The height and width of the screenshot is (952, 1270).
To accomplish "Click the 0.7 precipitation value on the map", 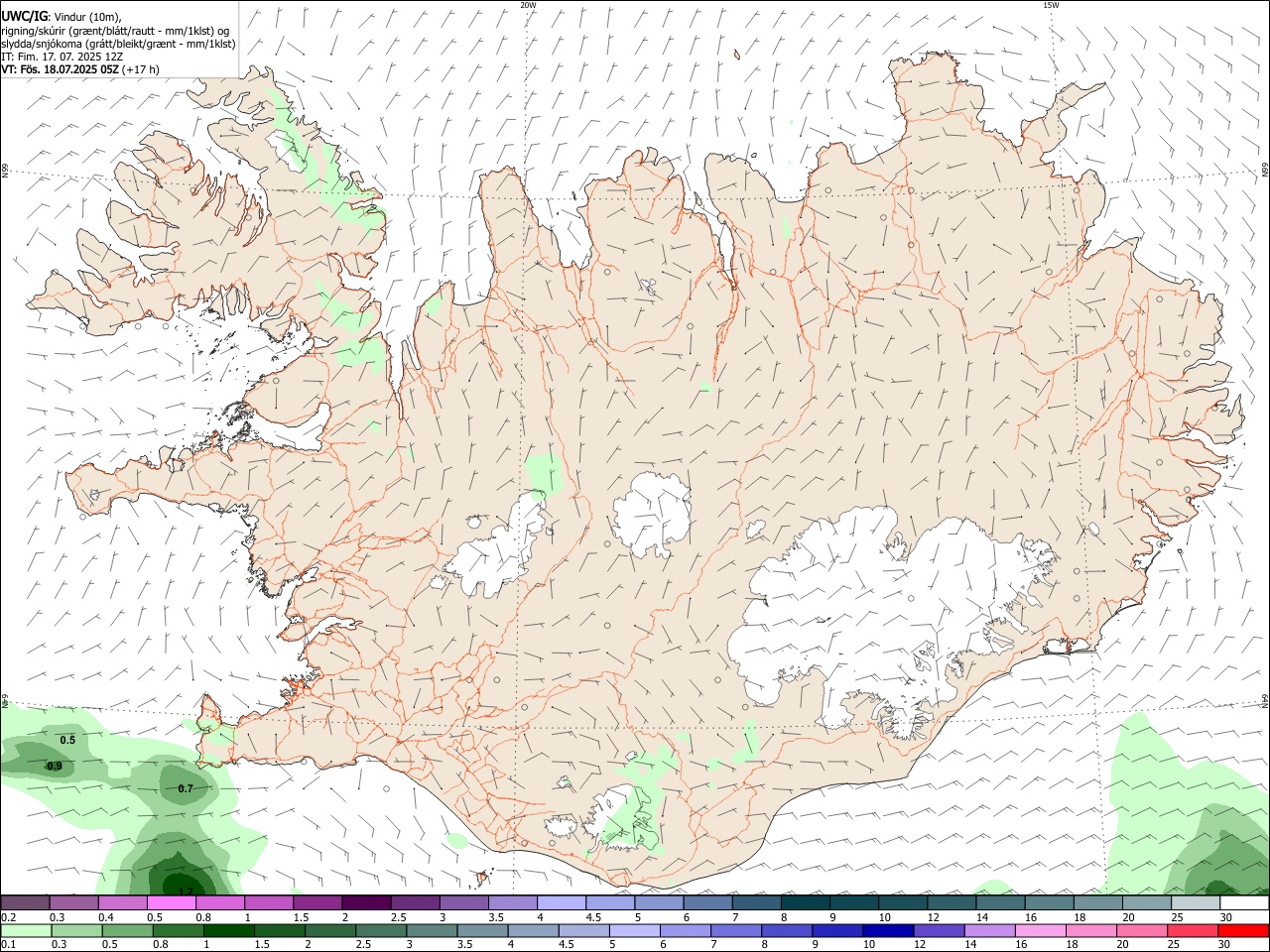I will click(x=186, y=788).
